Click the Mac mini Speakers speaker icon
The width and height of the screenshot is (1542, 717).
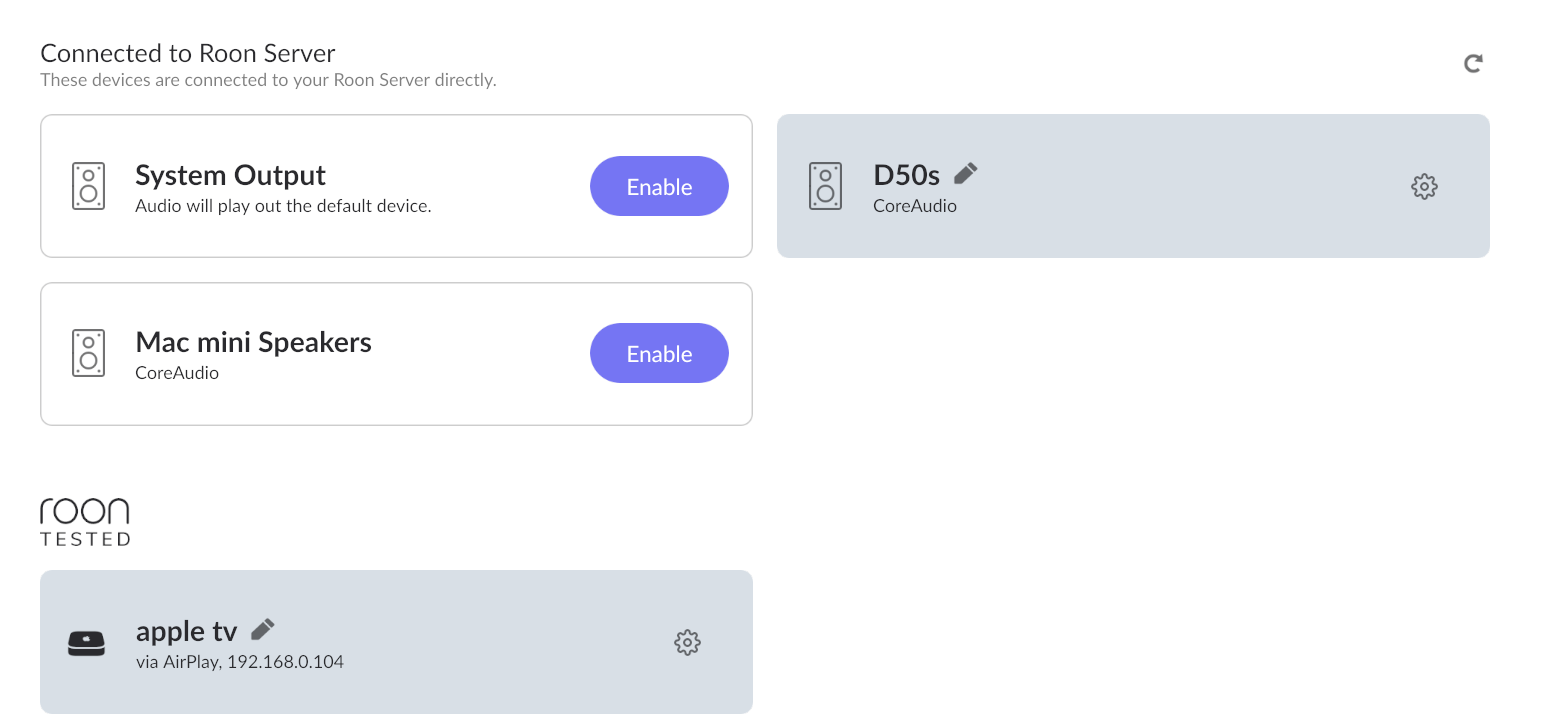[x=88, y=353]
